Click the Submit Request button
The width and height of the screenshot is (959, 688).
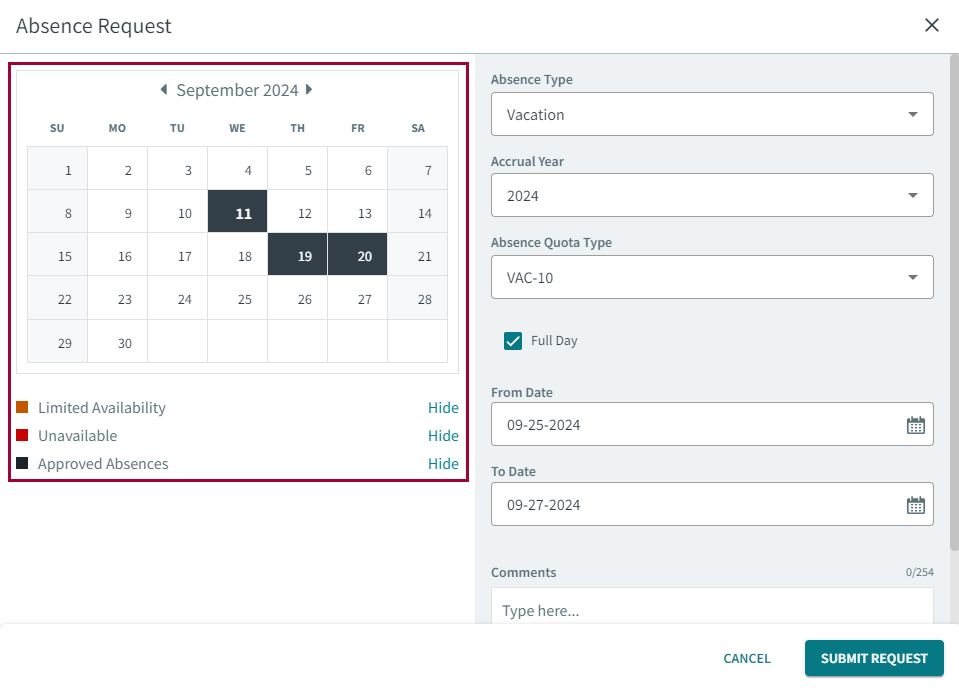874,658
